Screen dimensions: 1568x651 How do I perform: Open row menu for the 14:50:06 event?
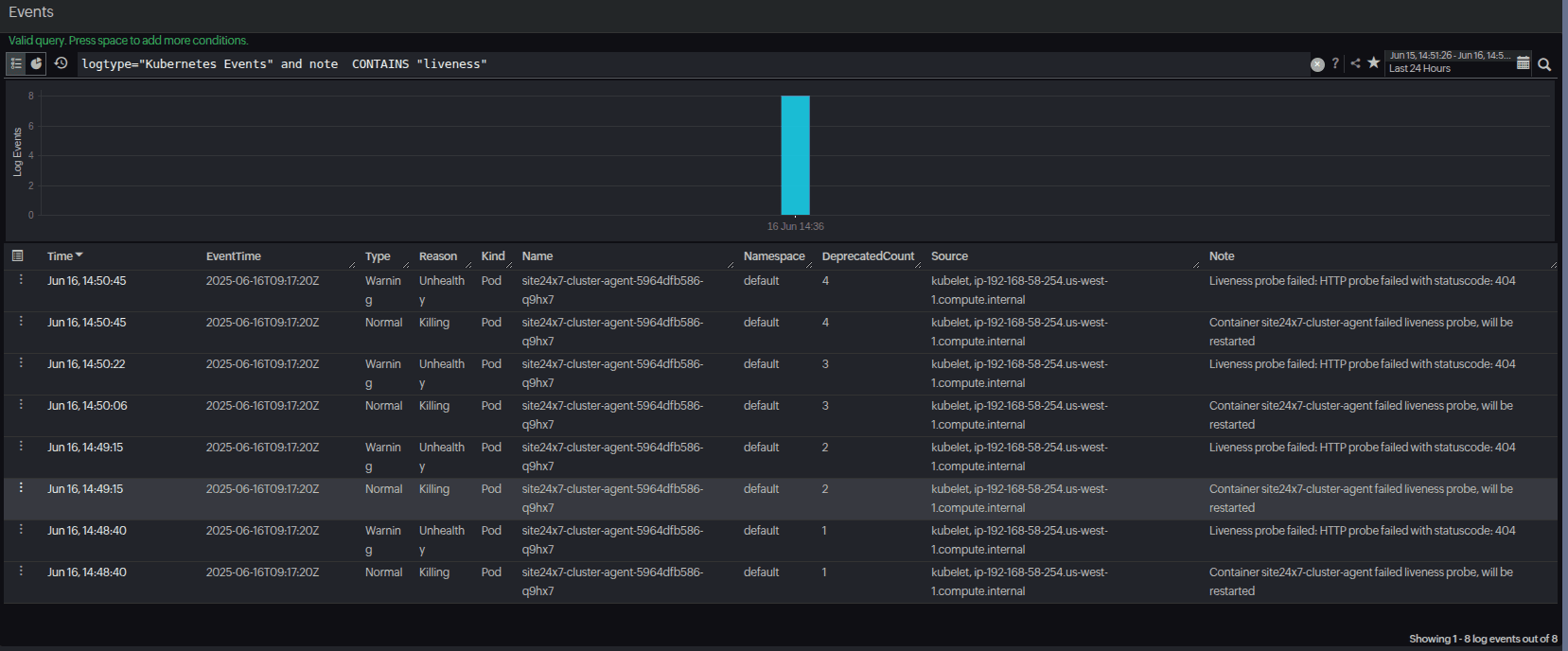21,405
